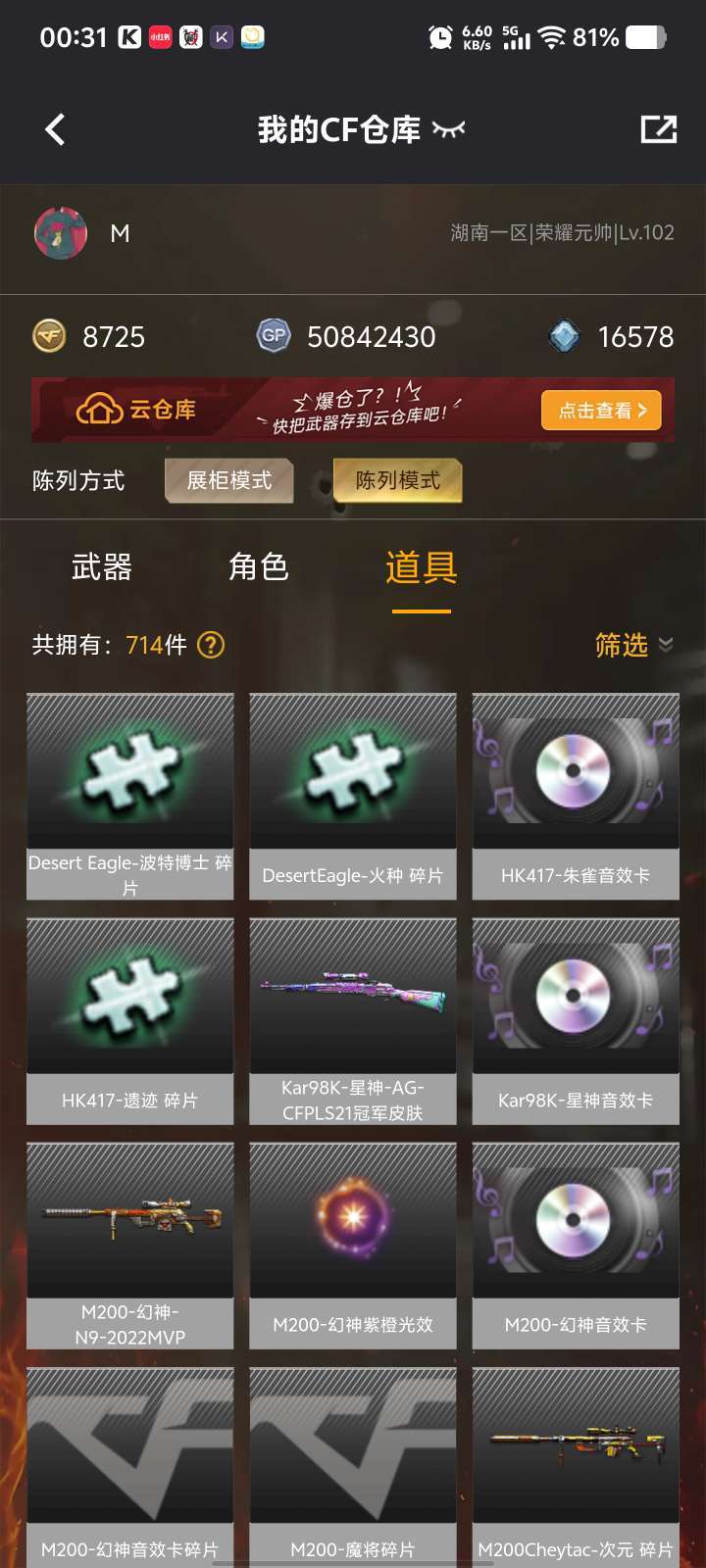706x1568 pixels.
Task: Tap the blue diamond currency icon
Action: 564,336
